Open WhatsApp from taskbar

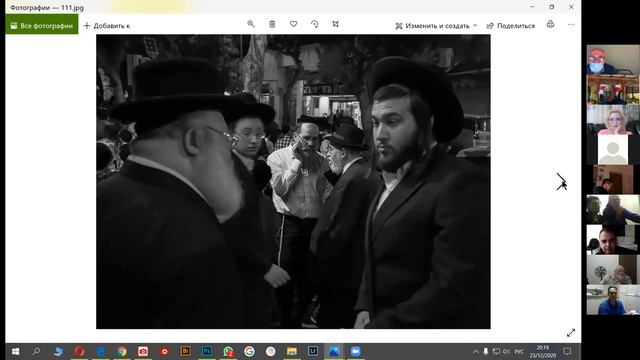[x=228, y=351]
